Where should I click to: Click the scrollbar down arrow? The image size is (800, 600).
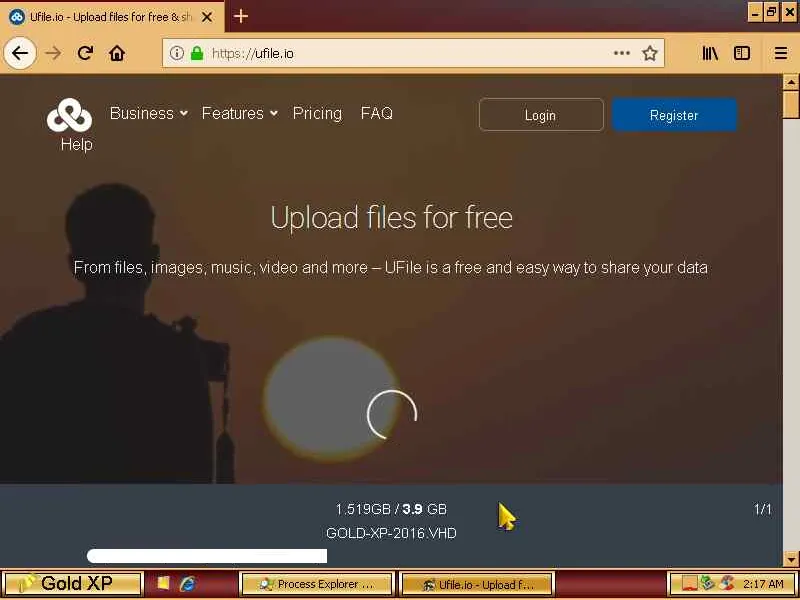(791, 559)
